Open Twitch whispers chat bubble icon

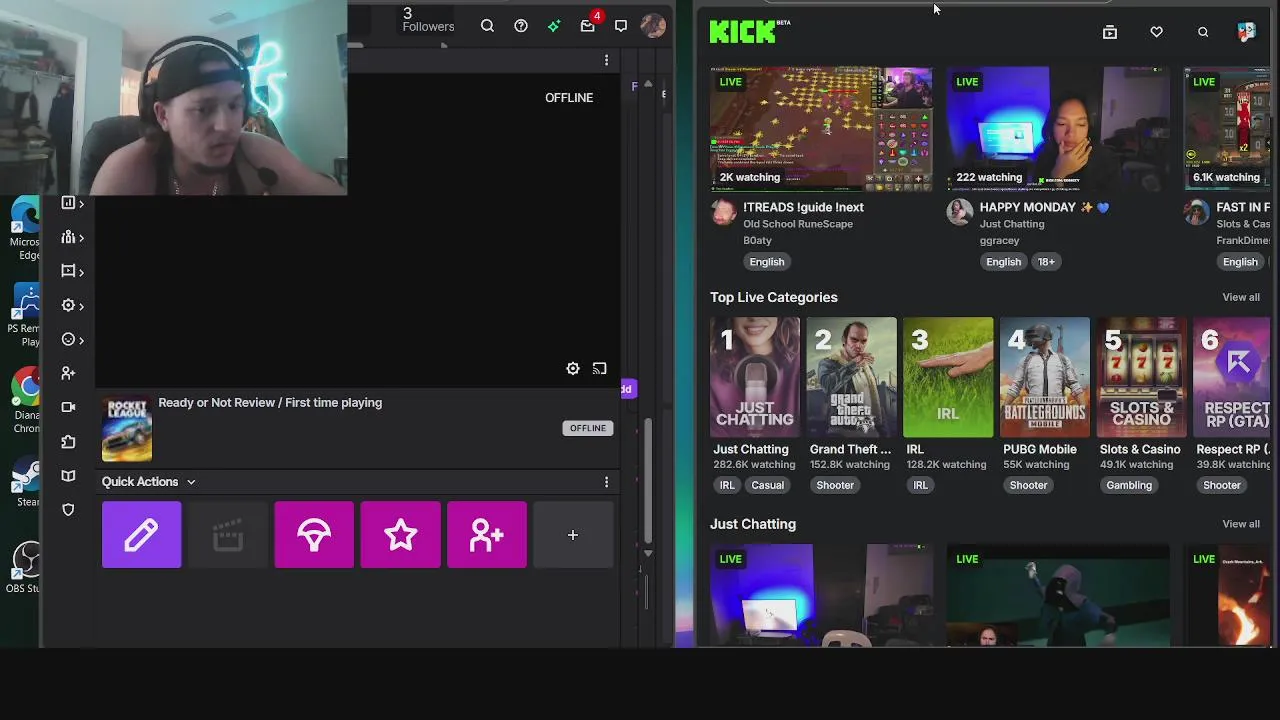(621, 26)
